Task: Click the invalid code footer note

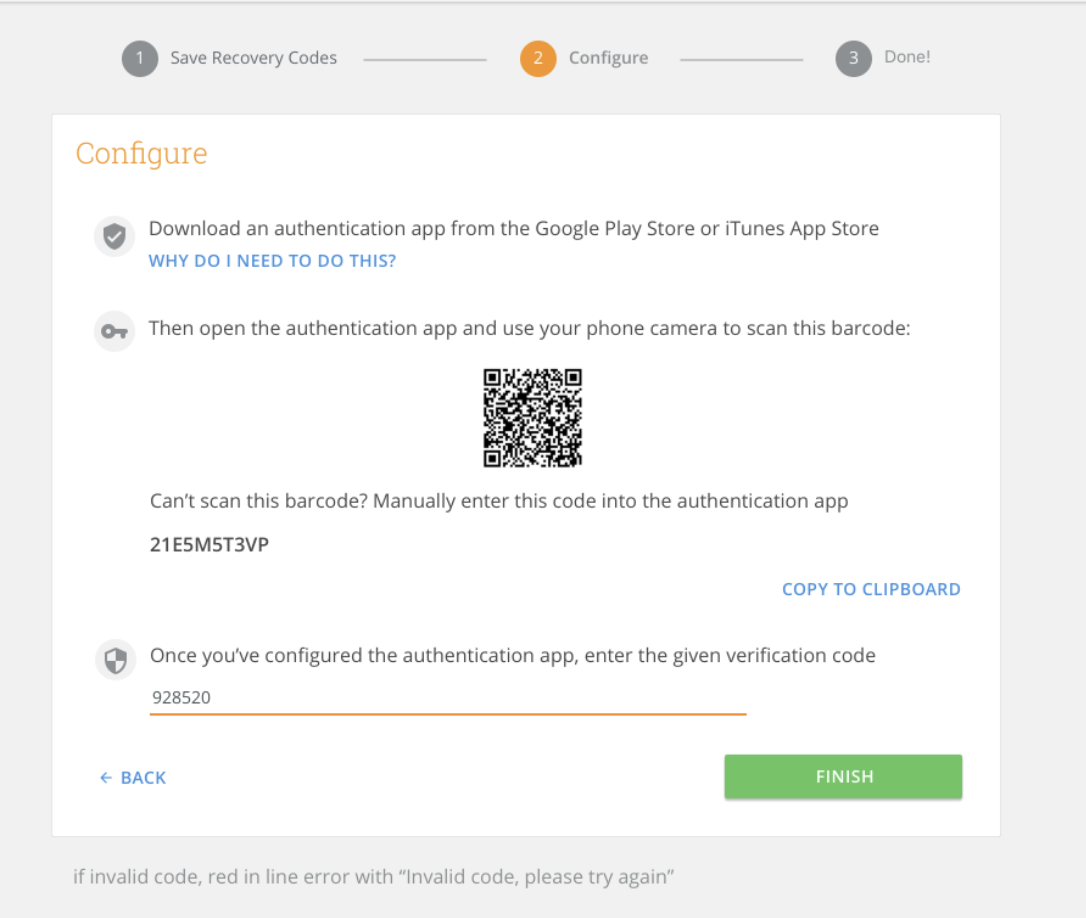Action: [x=373, y=878]
